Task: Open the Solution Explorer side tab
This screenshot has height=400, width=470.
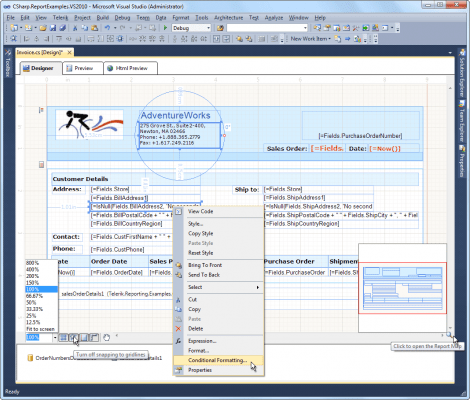Action: click(x=462, y=73)
